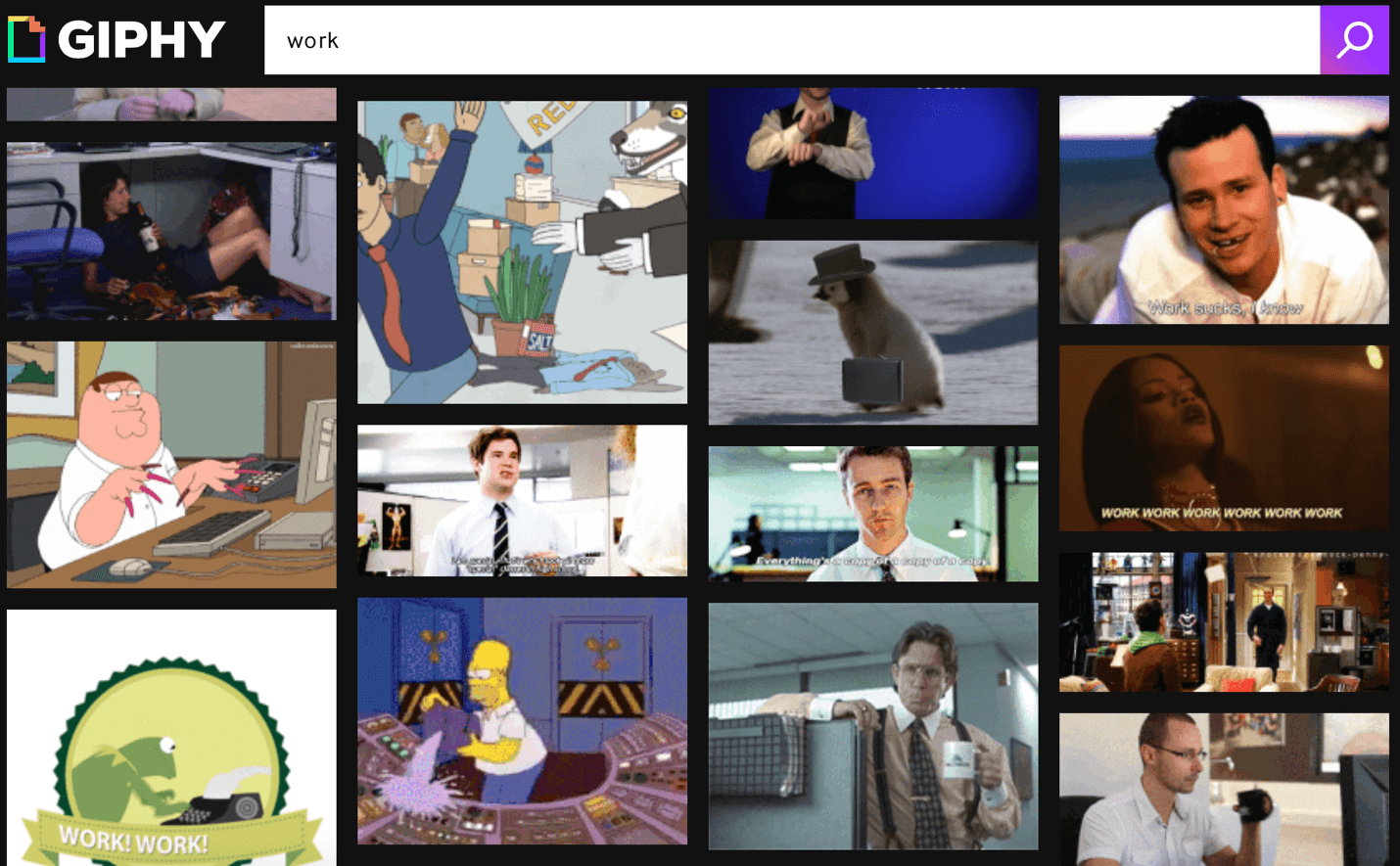Open the 'copy of a copy' GIF
The image size is (1400, 866).
[x=872, y=514]
